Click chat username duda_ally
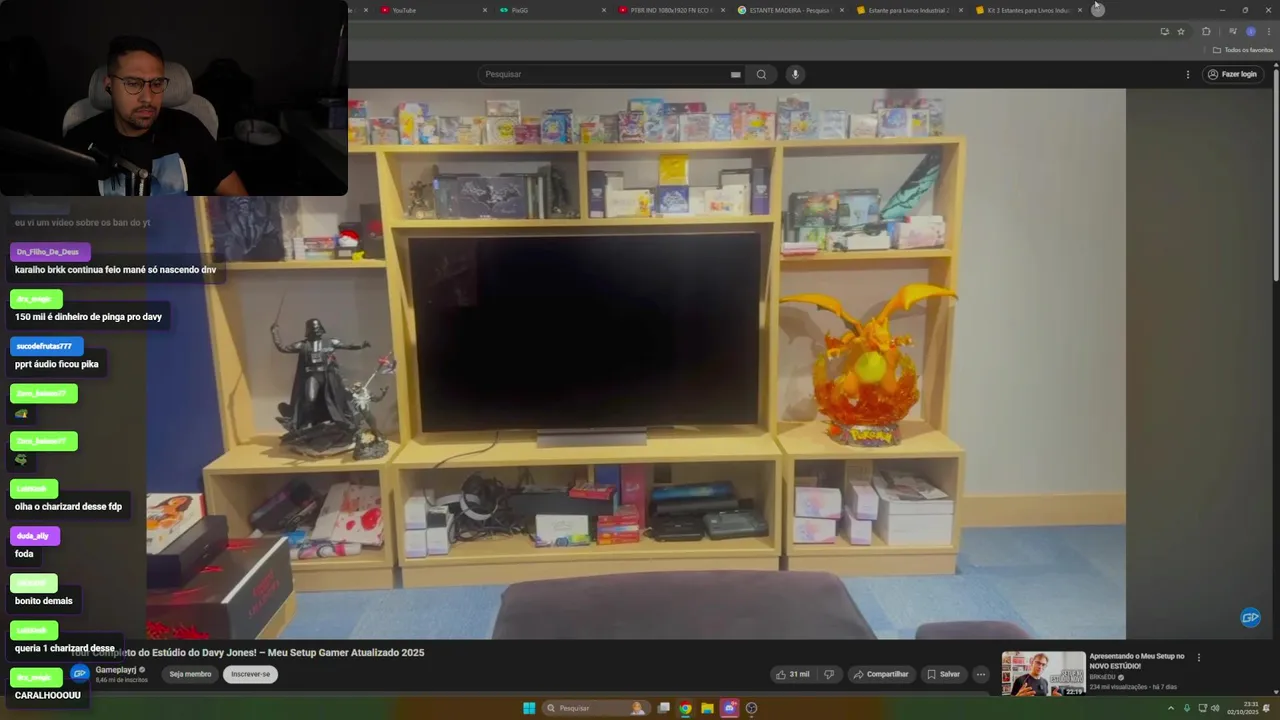This screenshot has width=1280, height=720. pyautogui.click(x=33, y=536)
